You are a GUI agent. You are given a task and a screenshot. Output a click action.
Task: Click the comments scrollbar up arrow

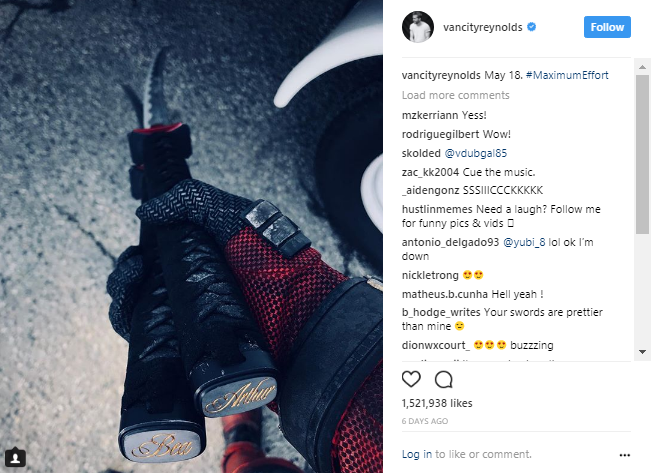pos(642,67)
